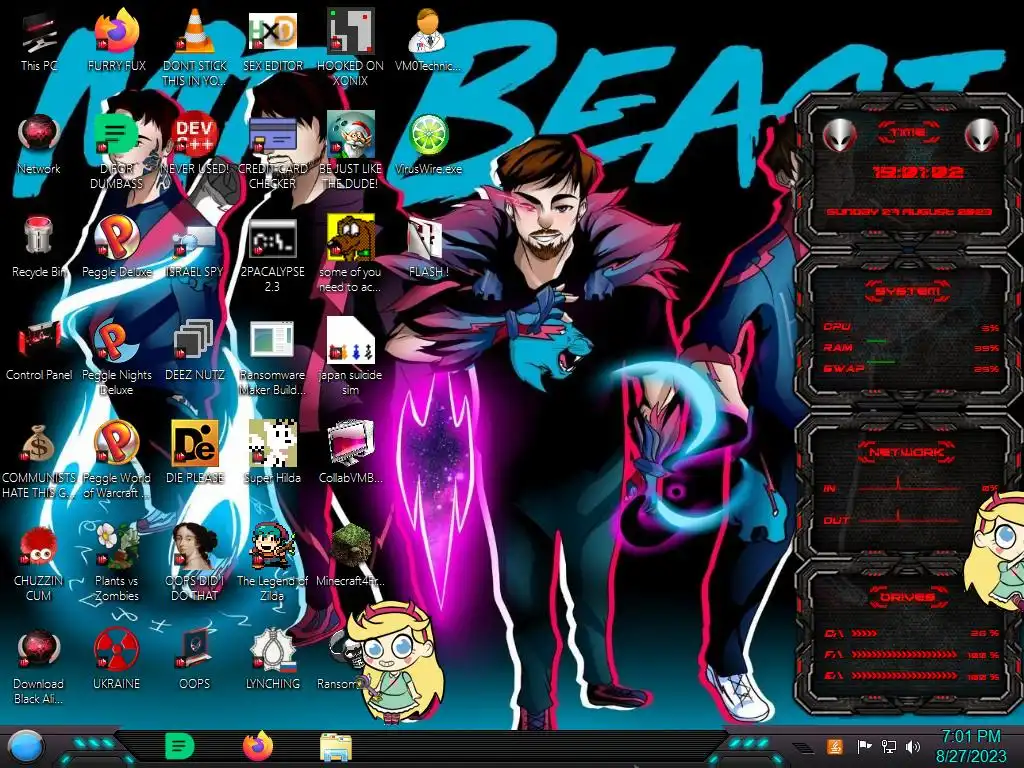Select BE JUST LIKE THE DUDE icon
This screenshot has width=1024, height=768.
(350, 152)
